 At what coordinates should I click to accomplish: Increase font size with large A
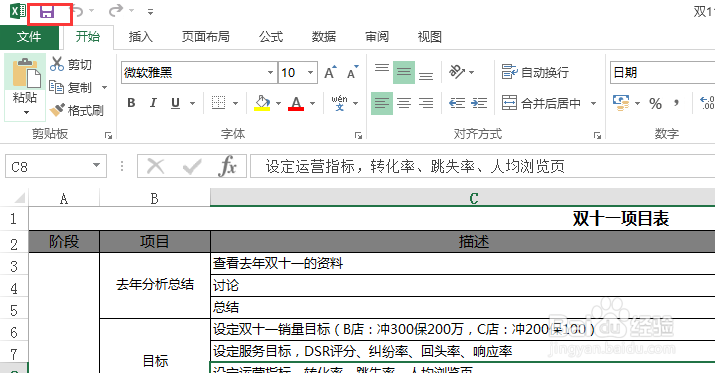tap(330, 72)
